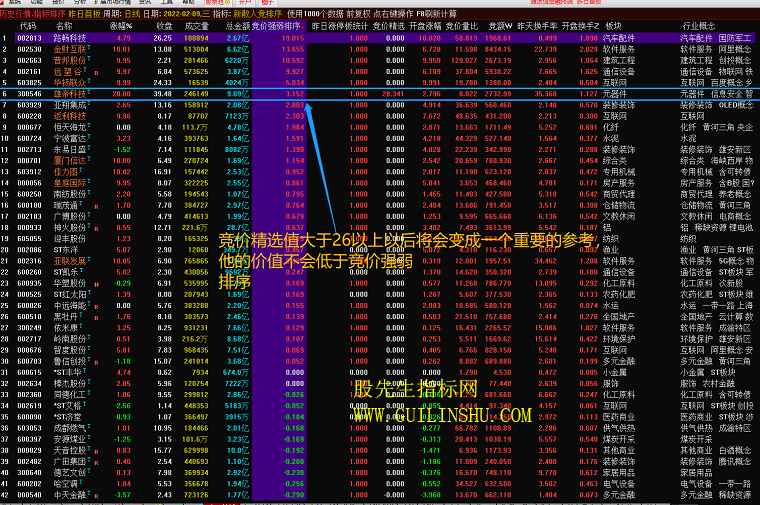Select stock 同德化工
The height and width of the screenshot is (505, 760).
coord(69,395)
